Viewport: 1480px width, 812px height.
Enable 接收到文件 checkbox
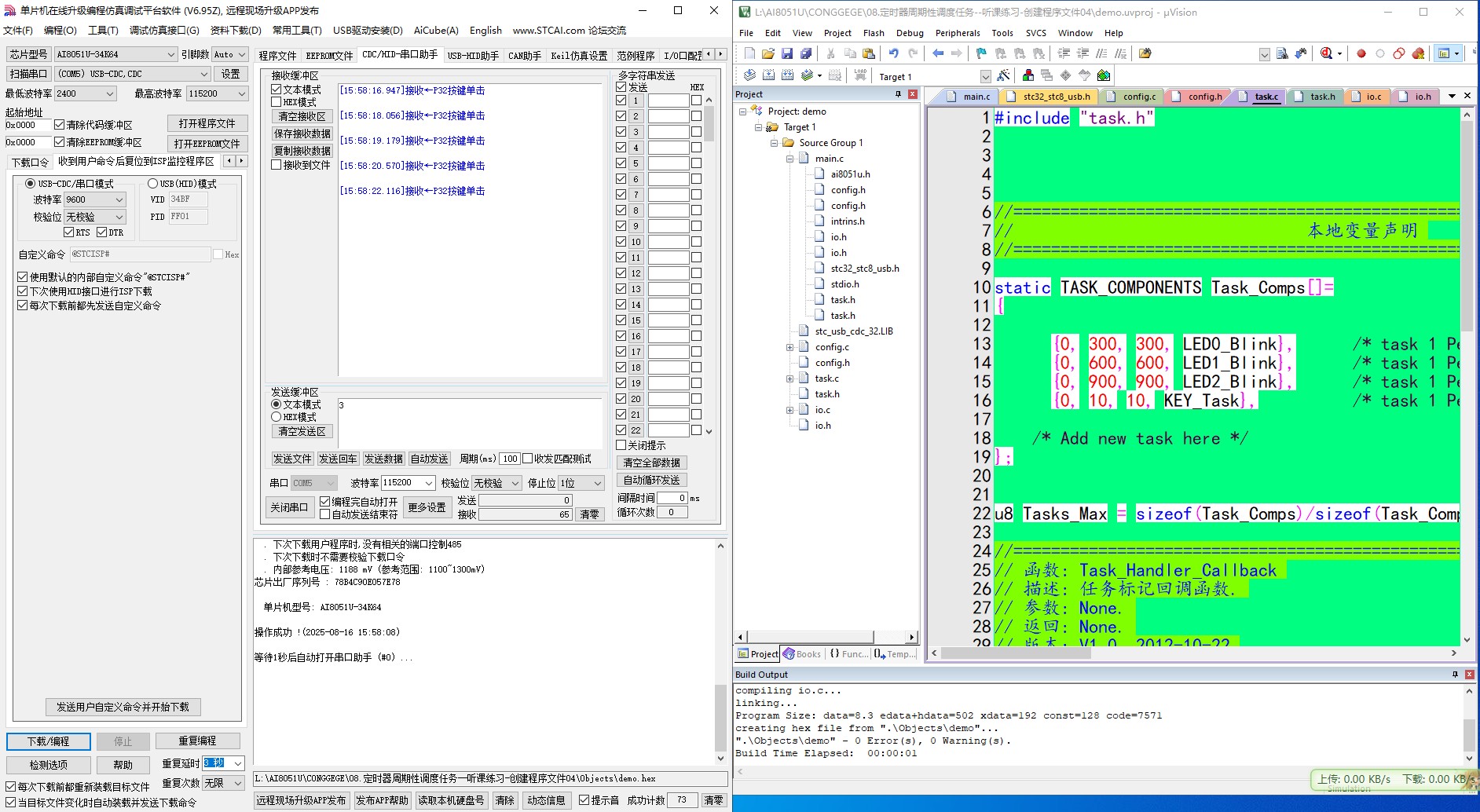[277, 165]
